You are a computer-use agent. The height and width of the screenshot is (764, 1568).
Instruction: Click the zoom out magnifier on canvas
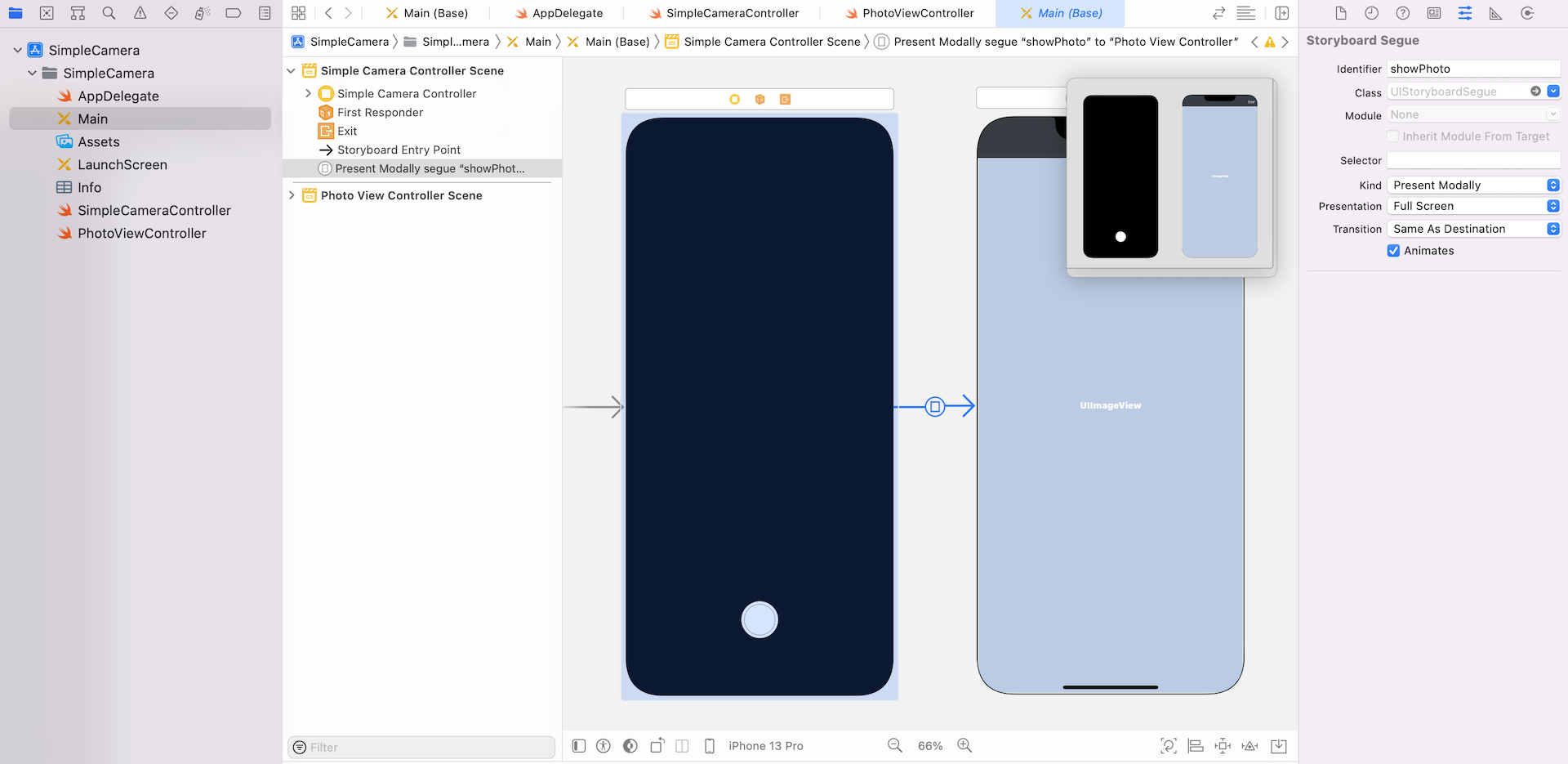[x=895, y=745]
